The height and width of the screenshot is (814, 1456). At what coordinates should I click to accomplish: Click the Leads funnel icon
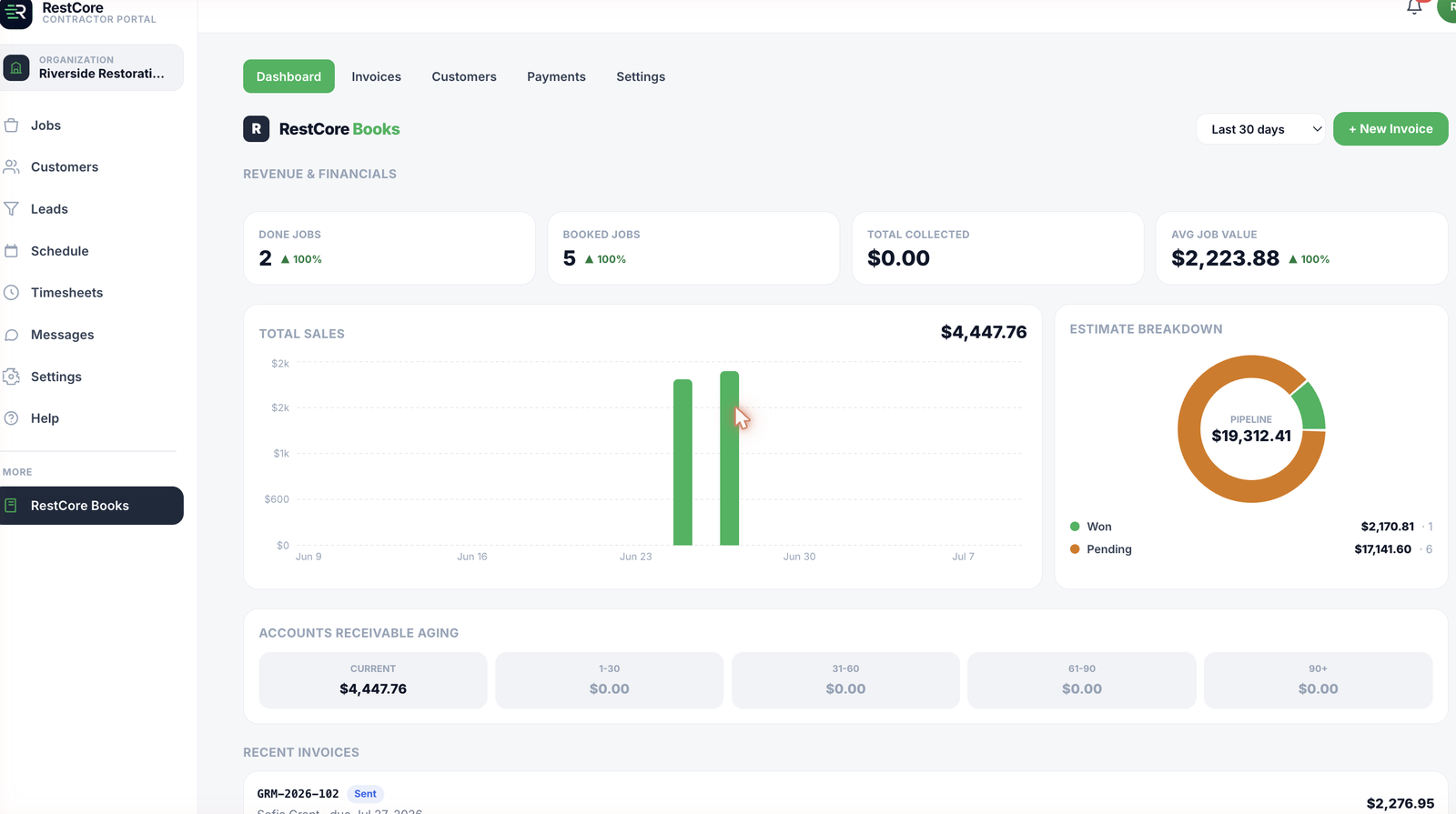point(11,209)
